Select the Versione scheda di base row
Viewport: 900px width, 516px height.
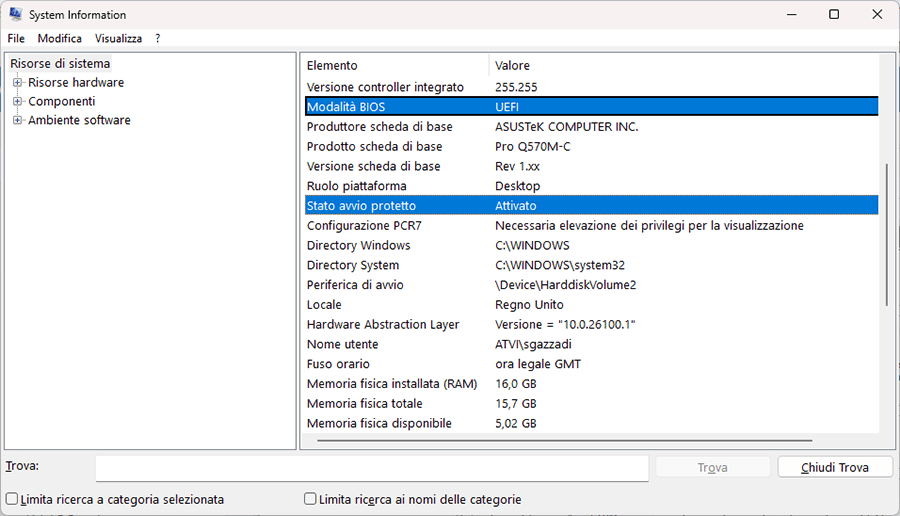click(x=591, y=166)
